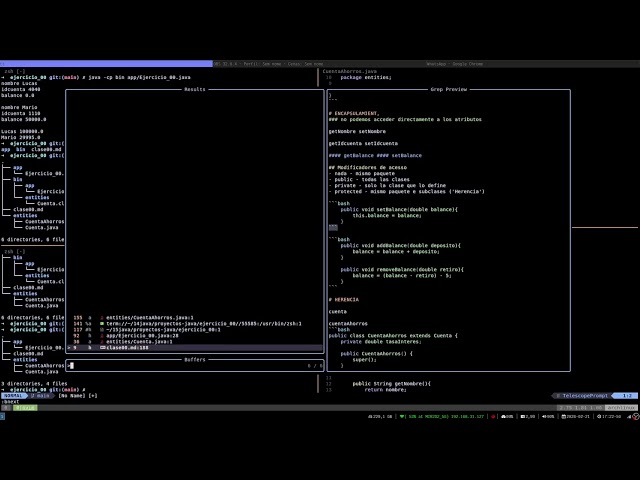Click the TelescopePrompt filetype label
640x480 pixels.
click(585, 395)
